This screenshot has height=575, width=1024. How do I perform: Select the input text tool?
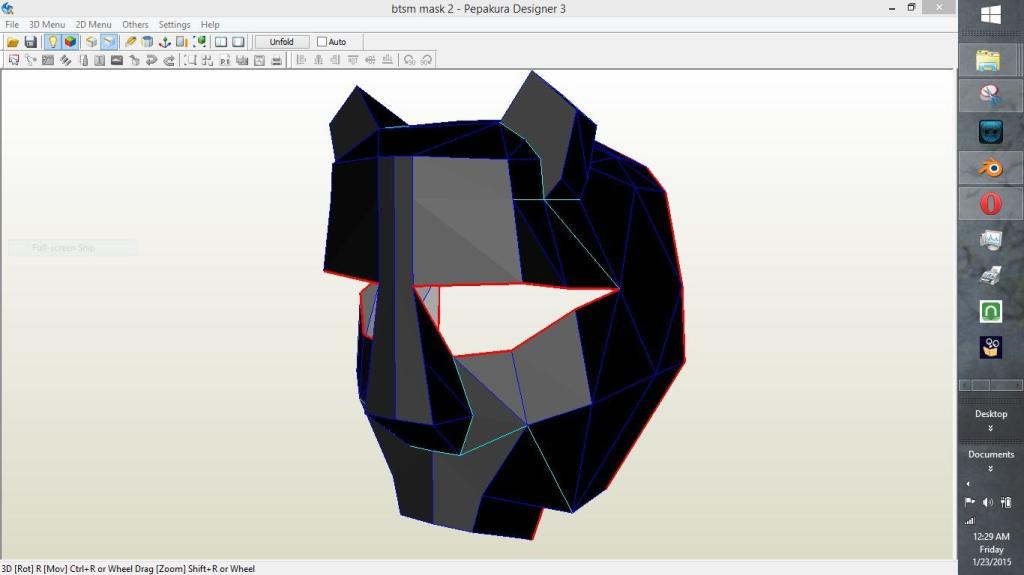click(x=99, y=60)
